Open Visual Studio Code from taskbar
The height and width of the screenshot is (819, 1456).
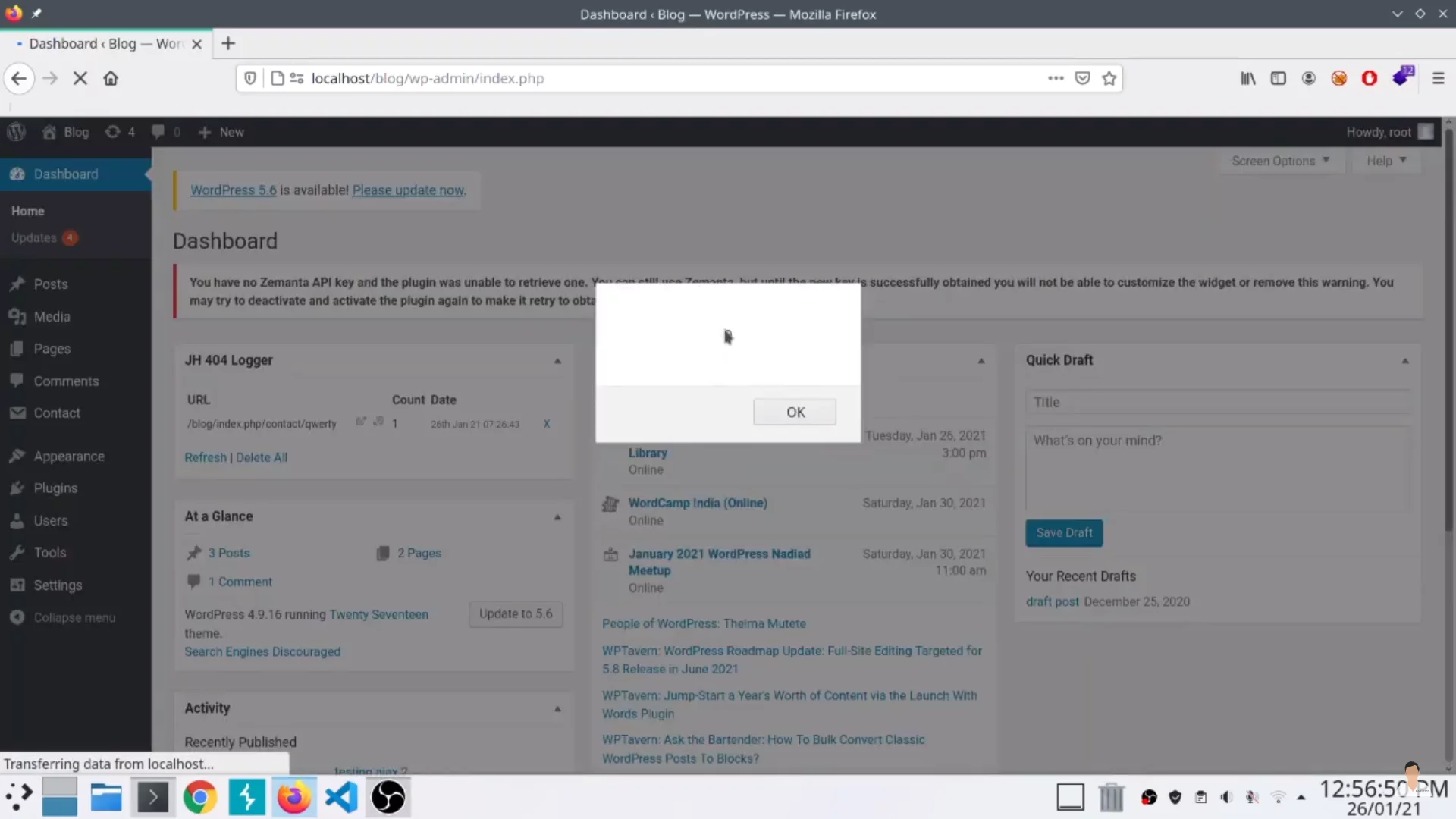tap(341, 797)
